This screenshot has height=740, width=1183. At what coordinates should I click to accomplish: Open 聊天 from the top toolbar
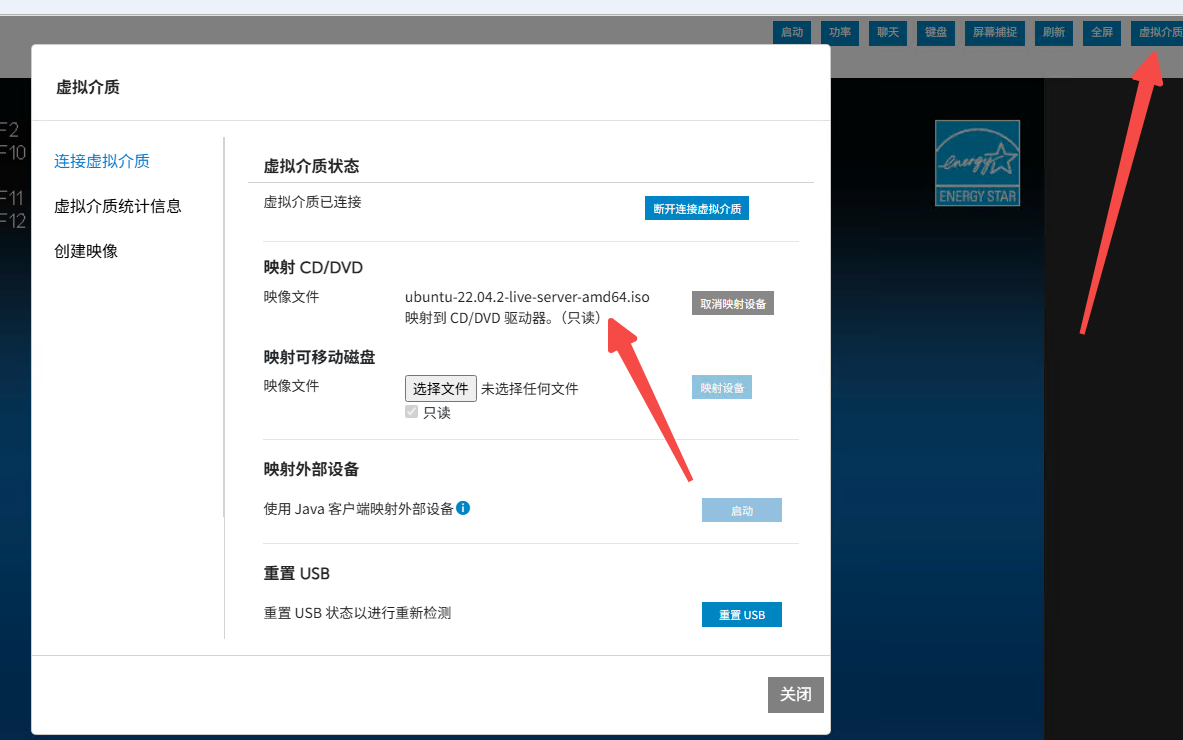click(888, 32)
